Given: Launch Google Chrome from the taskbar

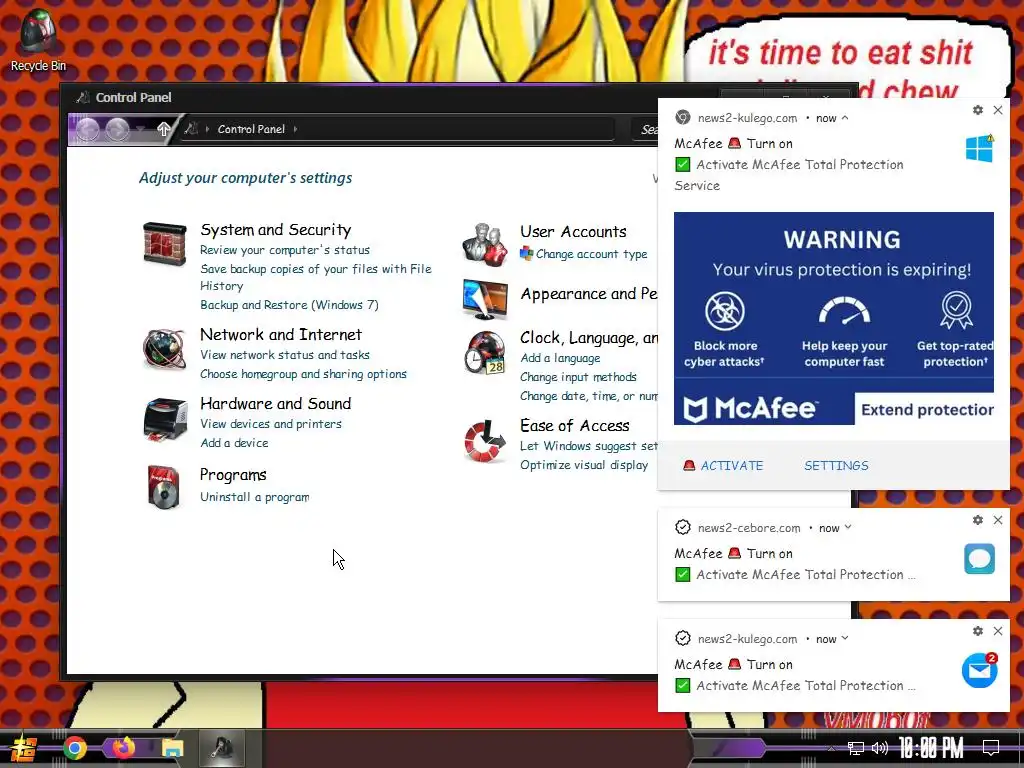Looking at the screenshot, I should pyautogui.click(x=74, y=748).
